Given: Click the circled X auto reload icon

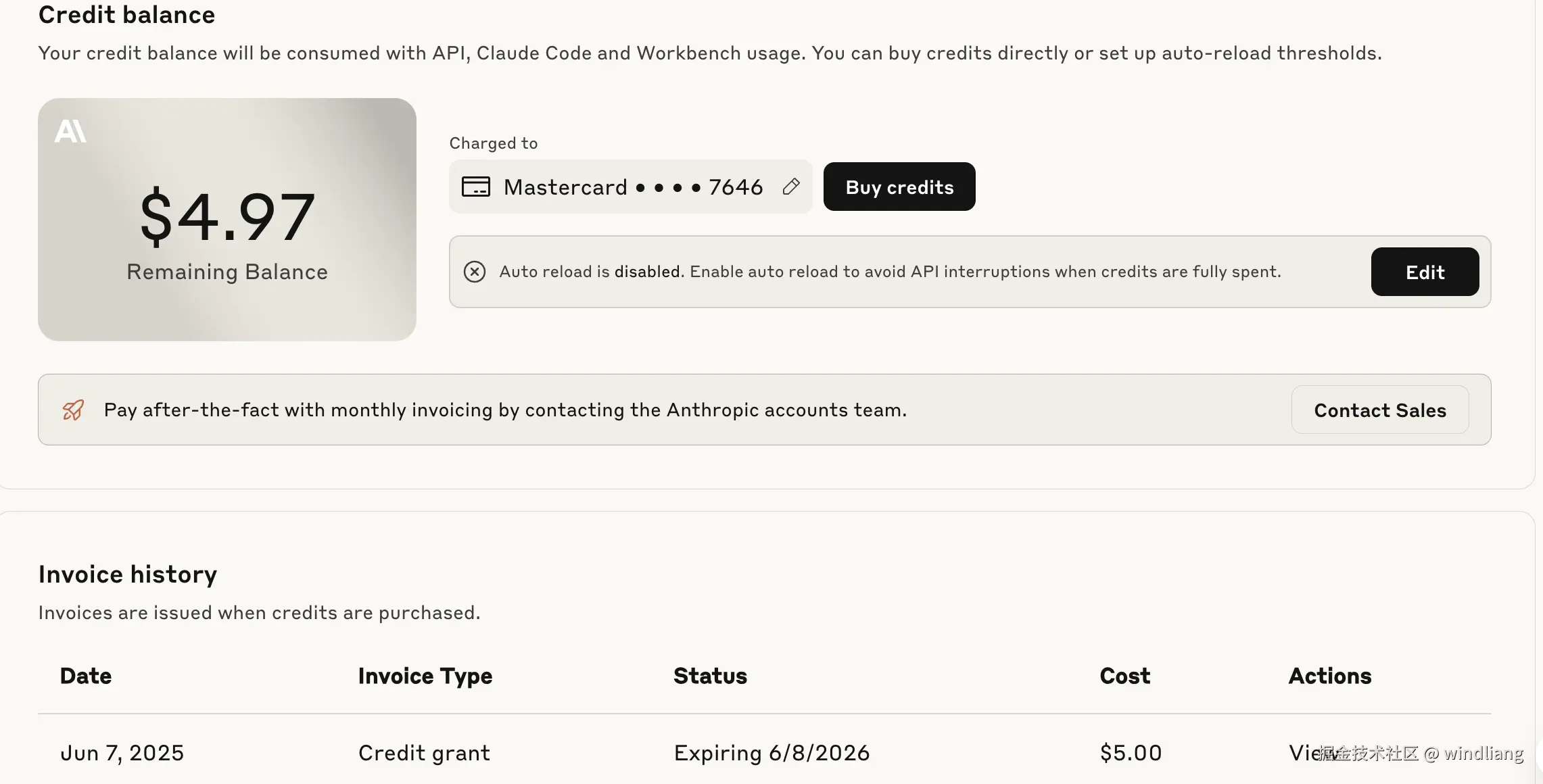Looking at the screenshot, I should (475, 272).
